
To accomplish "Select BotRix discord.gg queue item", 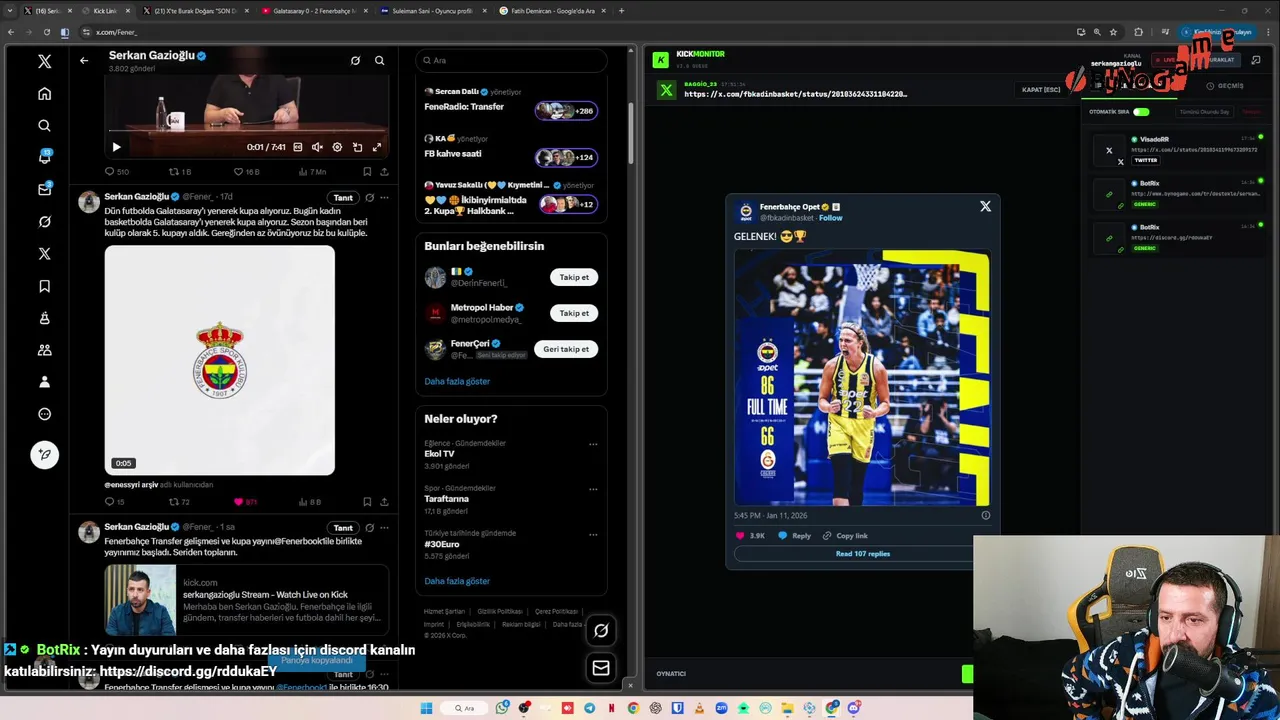I will [1179, 238].
